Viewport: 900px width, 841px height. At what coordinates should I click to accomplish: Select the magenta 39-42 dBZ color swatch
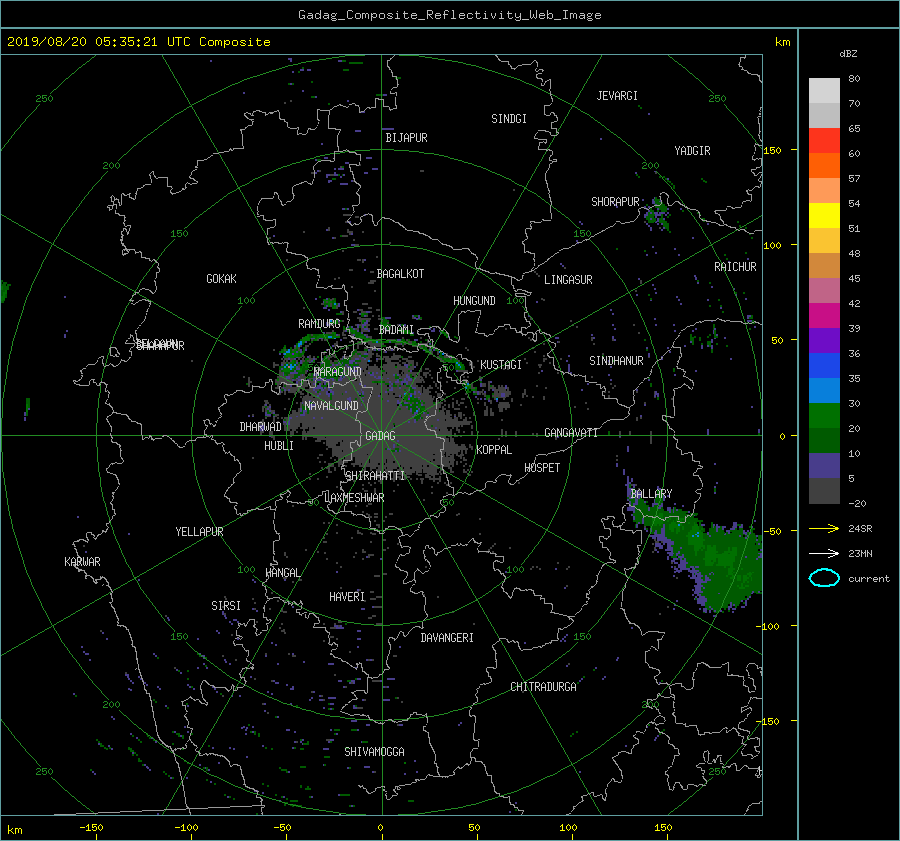pos(824,315)
